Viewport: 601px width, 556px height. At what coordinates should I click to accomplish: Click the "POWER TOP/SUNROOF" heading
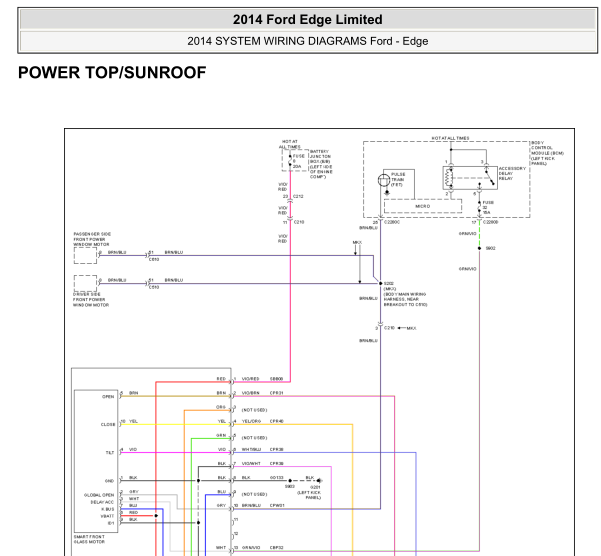click(112, 72)
